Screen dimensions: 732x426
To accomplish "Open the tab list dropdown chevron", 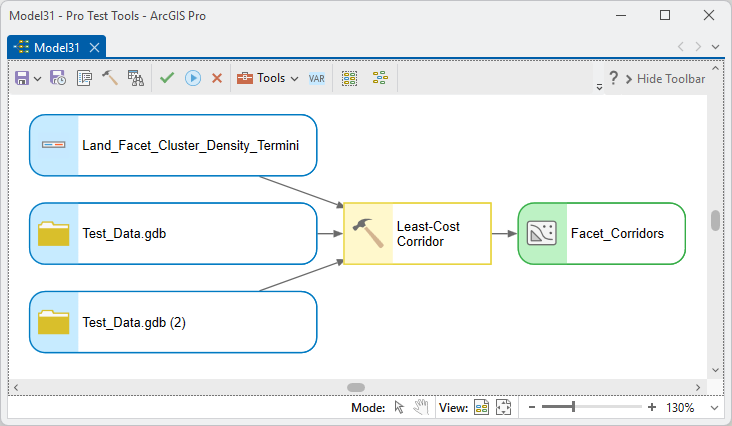I will tap(715, 47).
